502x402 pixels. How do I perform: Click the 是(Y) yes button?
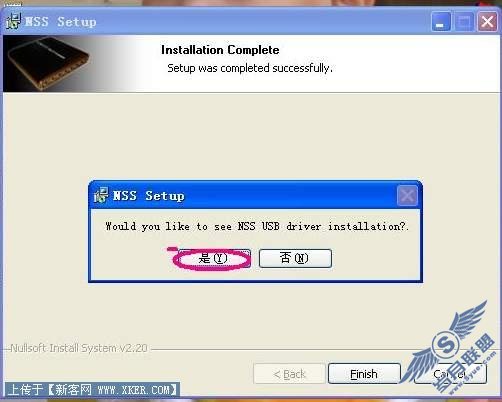point(213,258)
